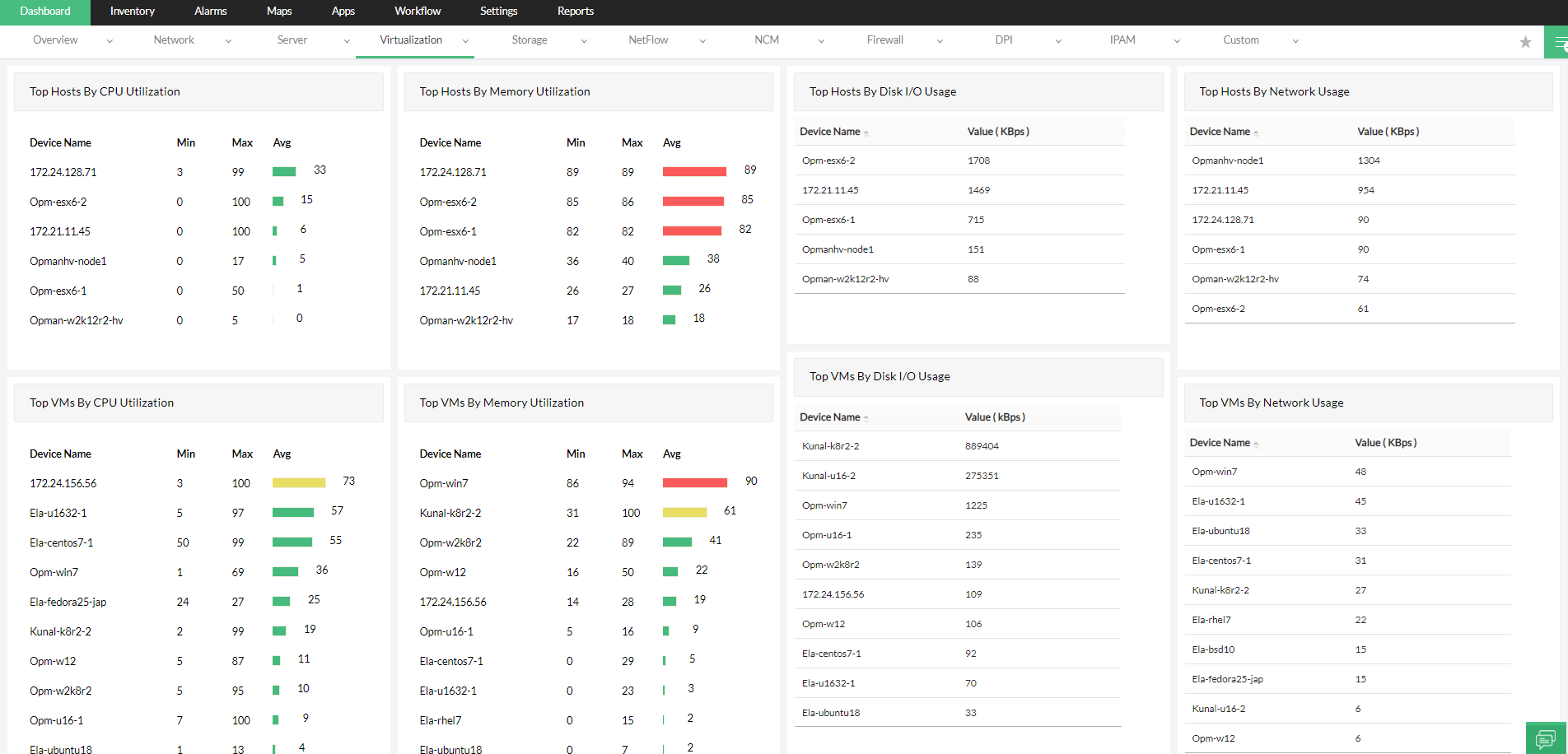Open the Alarms menu
This screenshot has height=754, width=1568.
click(x=211, y=12)
